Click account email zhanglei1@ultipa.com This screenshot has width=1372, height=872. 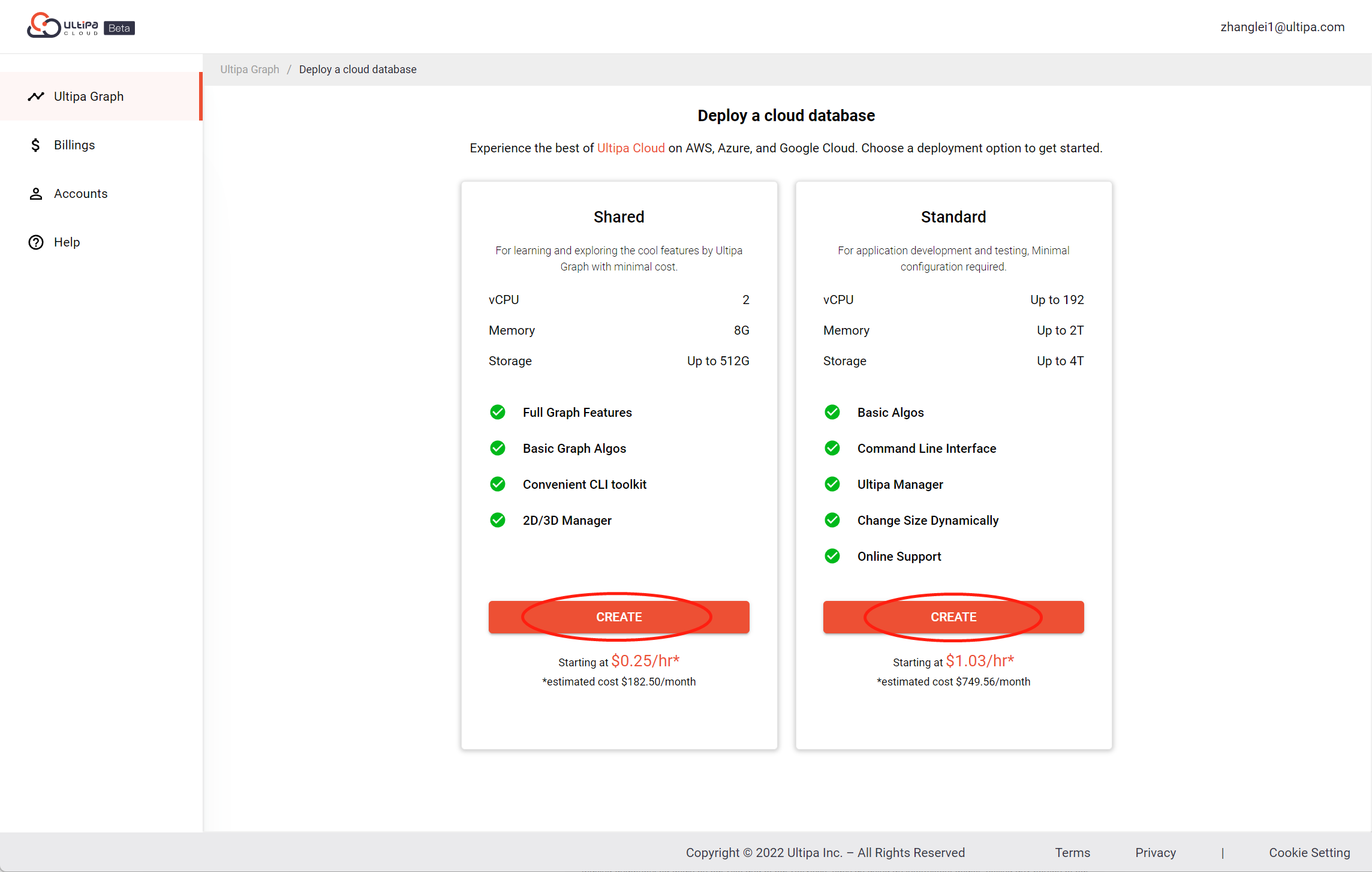click(1283, 27)
